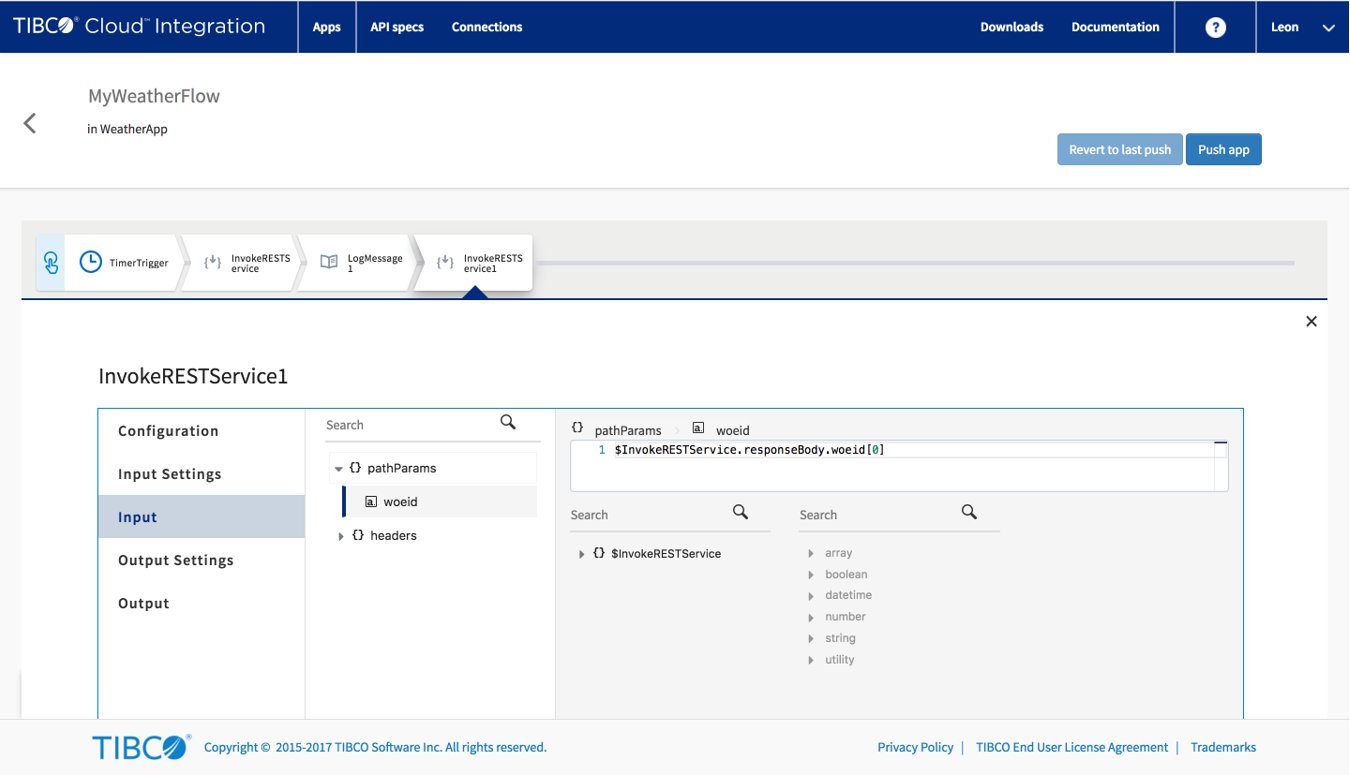
Task: Select the TimerTrigger clock icon in flow
Action: pos(91,262)
